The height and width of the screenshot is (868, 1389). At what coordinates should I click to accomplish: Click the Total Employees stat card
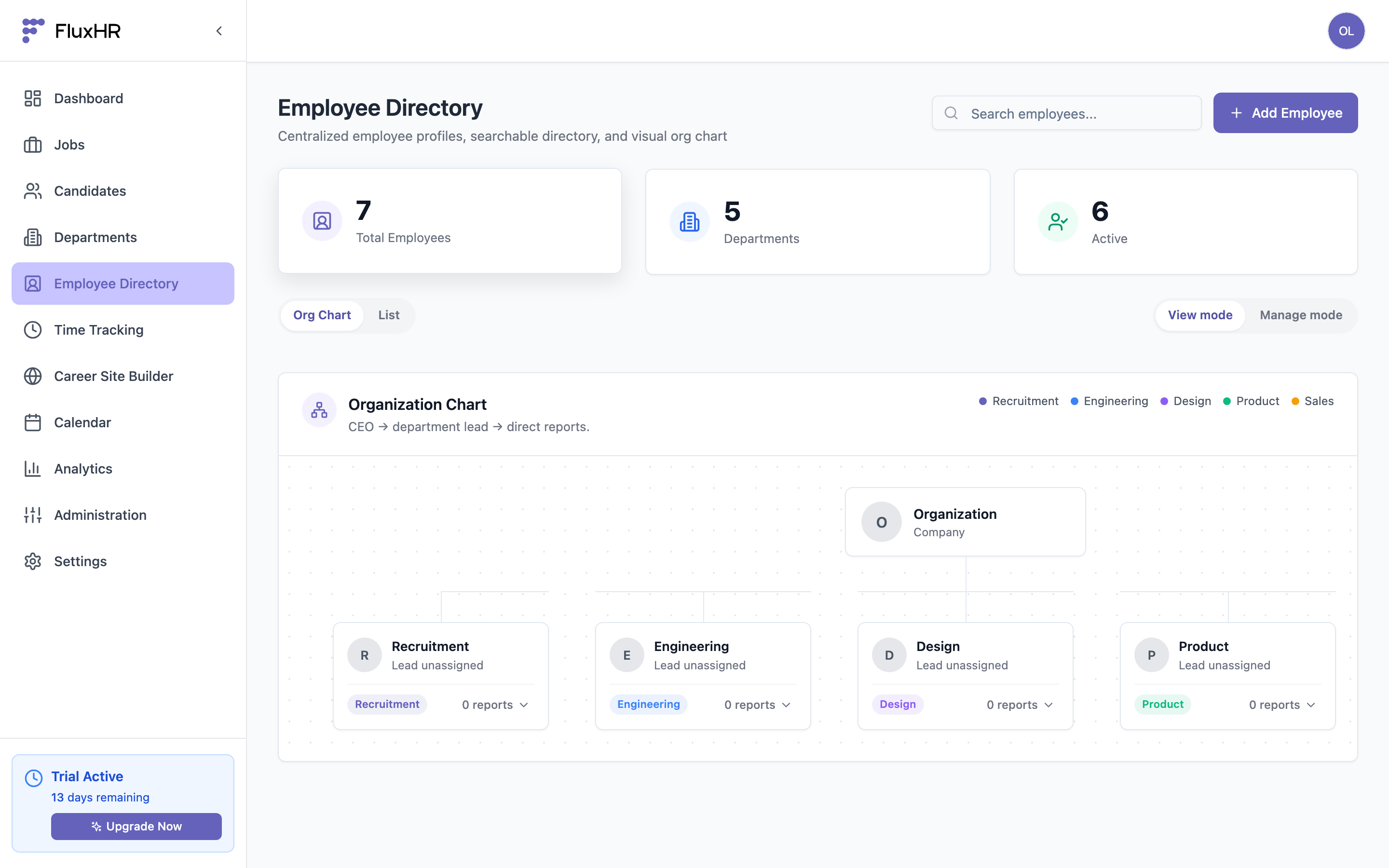coord(450,221)
